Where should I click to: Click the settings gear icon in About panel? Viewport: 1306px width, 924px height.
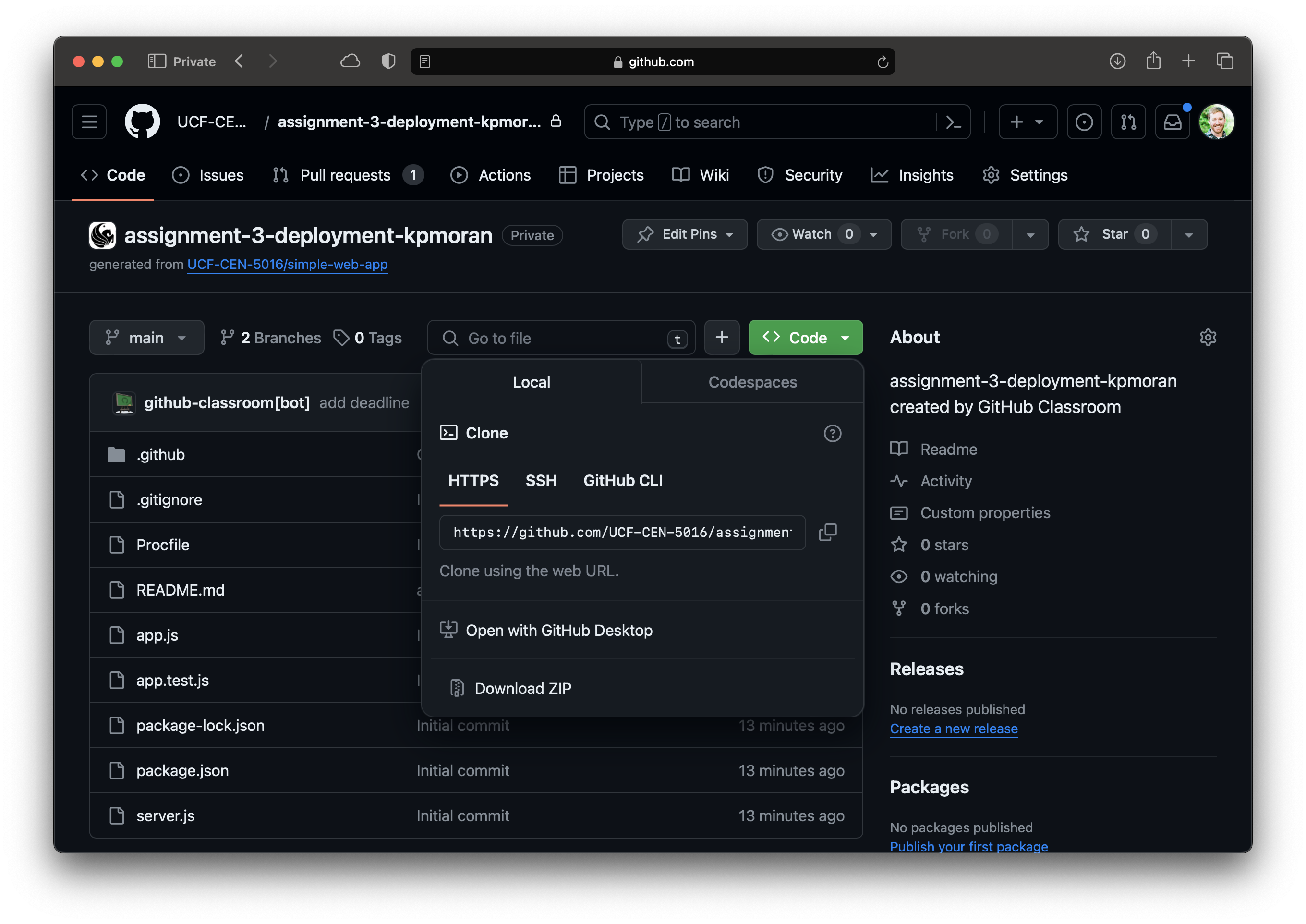point(1208,337)
